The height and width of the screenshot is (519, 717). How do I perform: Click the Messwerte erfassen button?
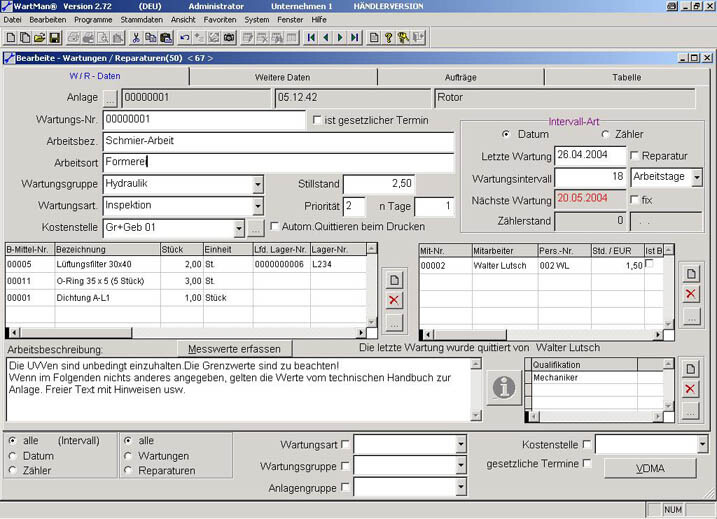[234, 349]
